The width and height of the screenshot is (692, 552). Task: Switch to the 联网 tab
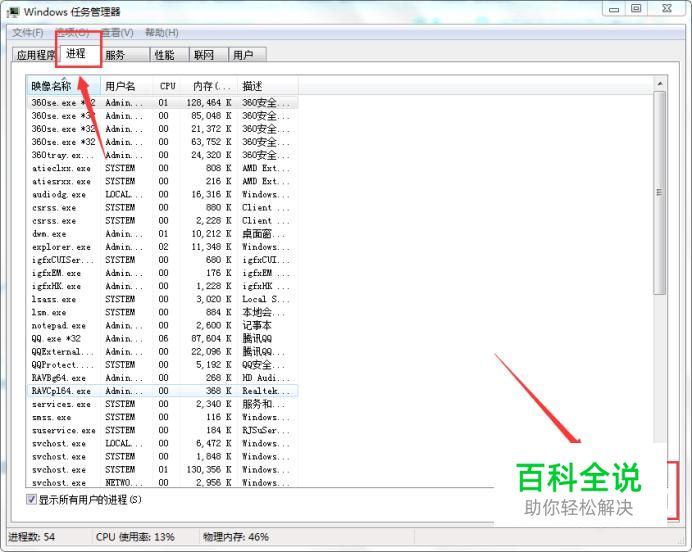(x=209, y=55)
